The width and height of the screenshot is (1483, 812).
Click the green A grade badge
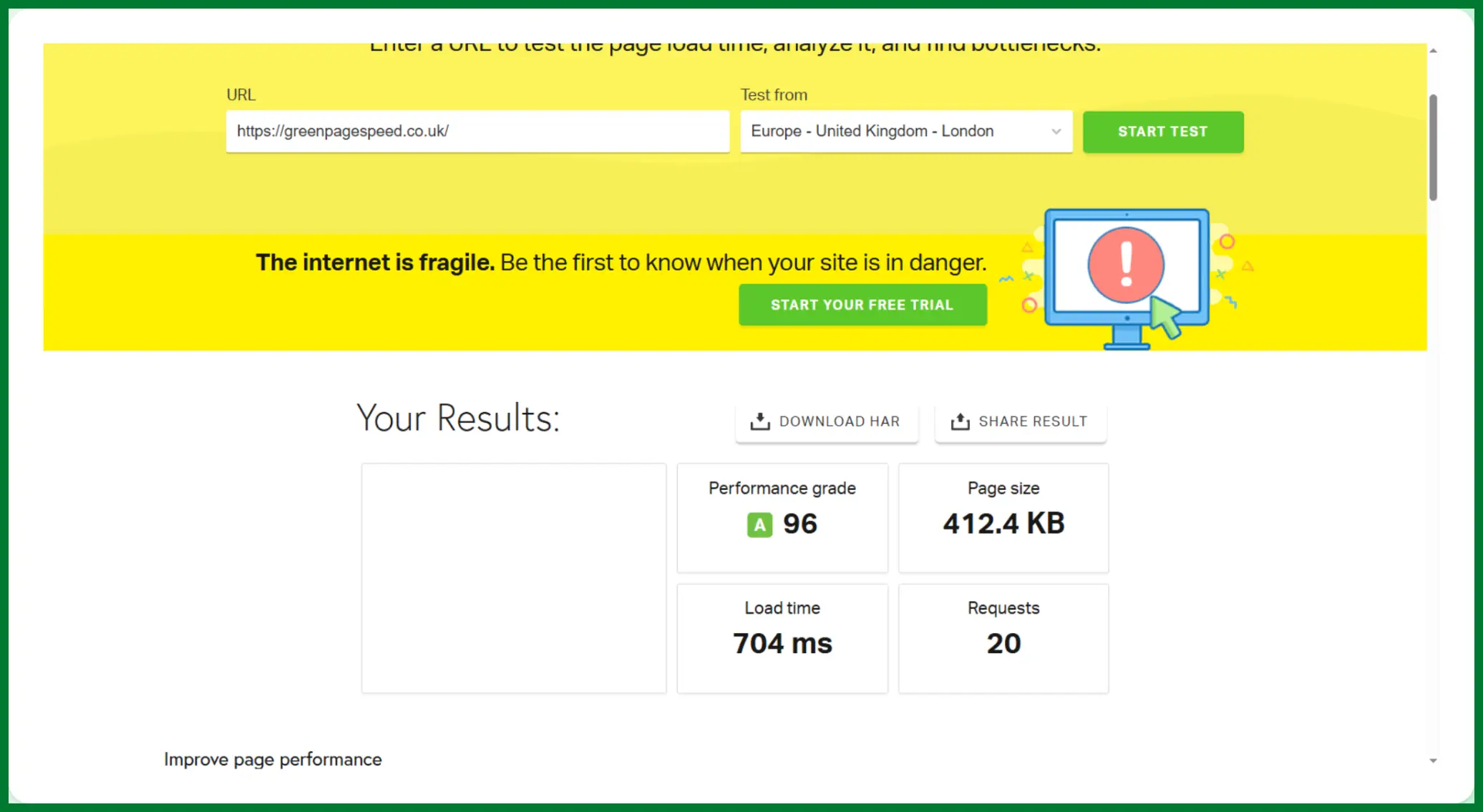coord(759,524)
